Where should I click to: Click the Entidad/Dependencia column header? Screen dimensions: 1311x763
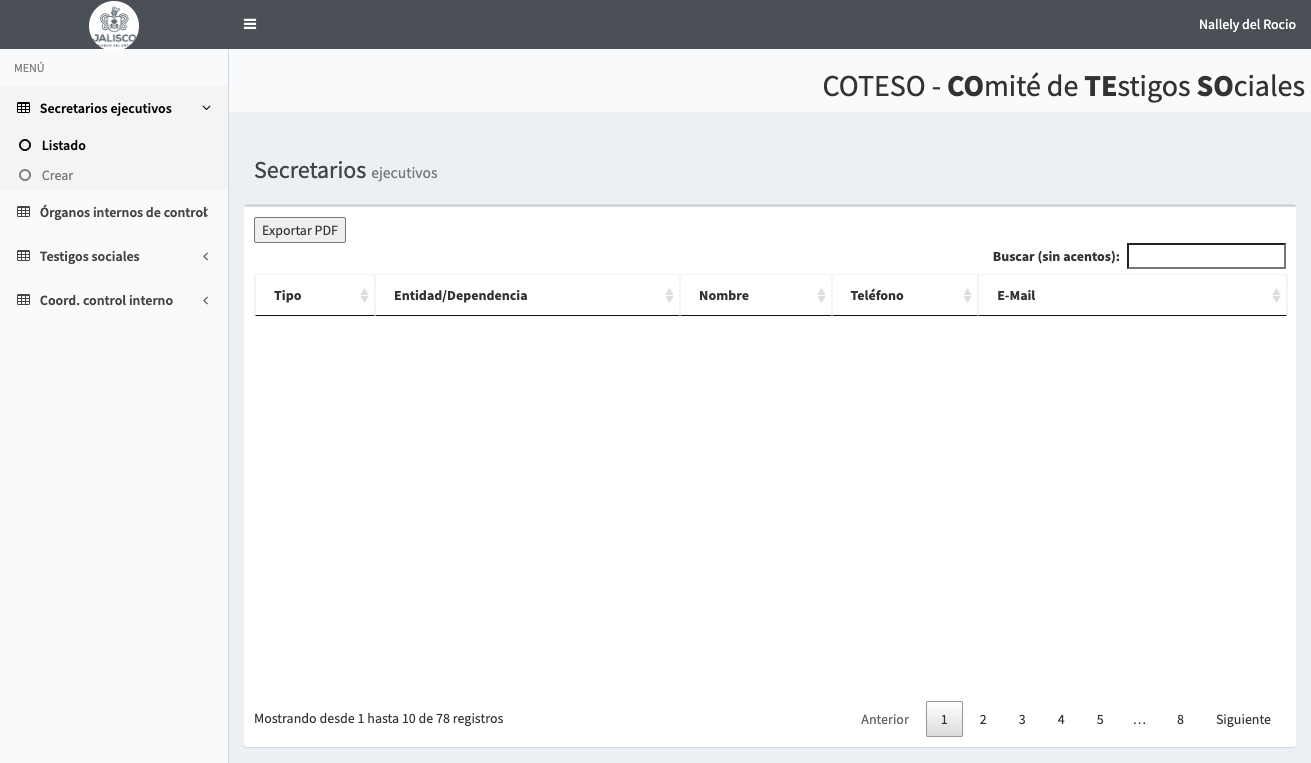528,296
